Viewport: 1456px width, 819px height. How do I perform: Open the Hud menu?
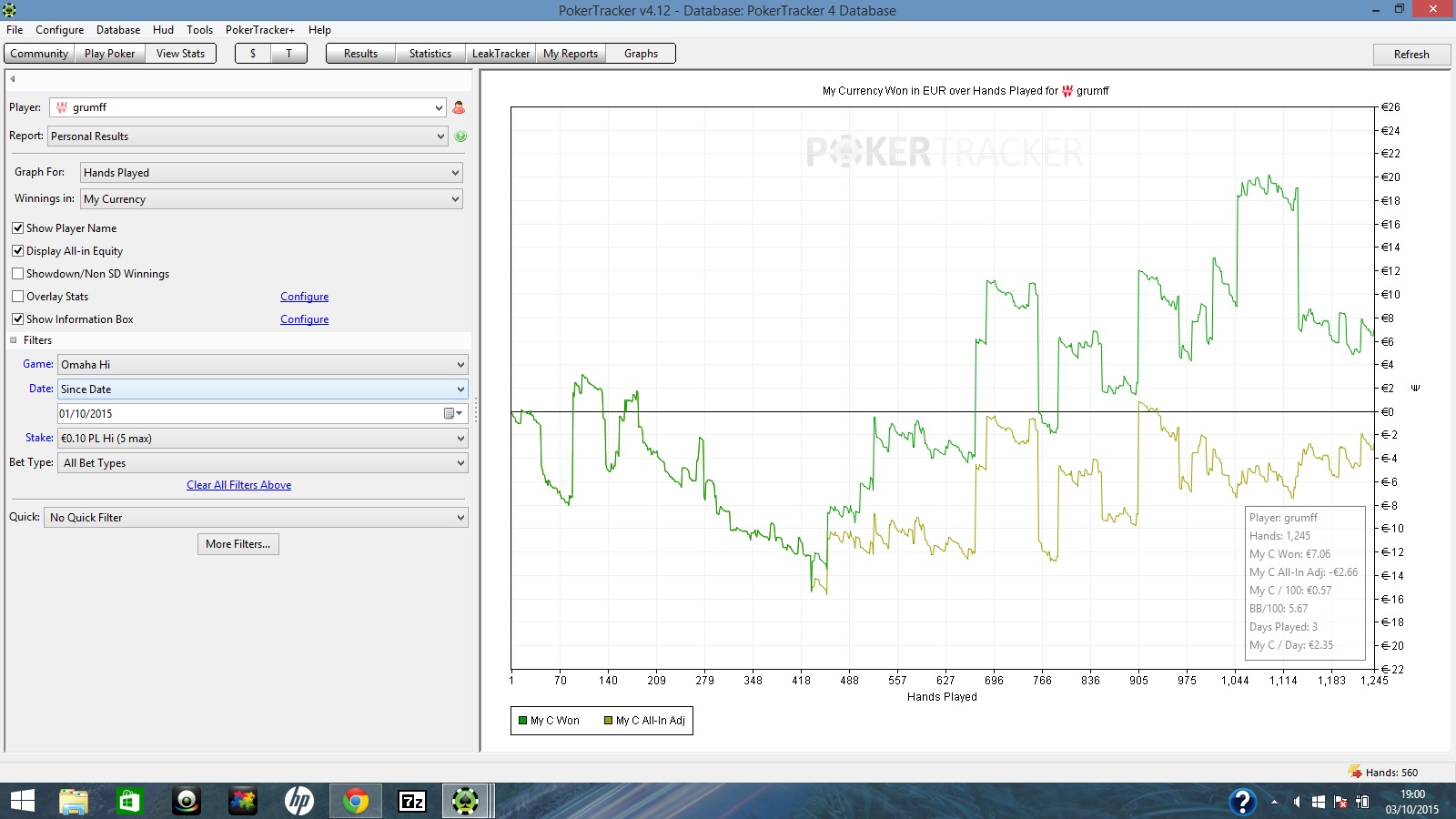tap(163, 30)
